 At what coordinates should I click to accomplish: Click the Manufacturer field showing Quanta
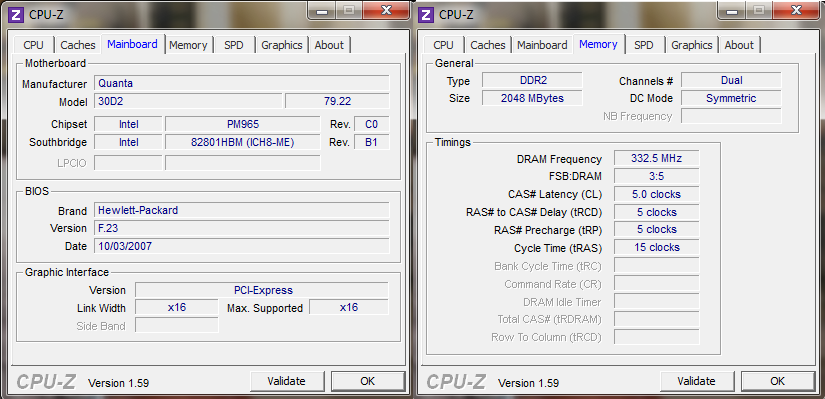coord(242,83)
